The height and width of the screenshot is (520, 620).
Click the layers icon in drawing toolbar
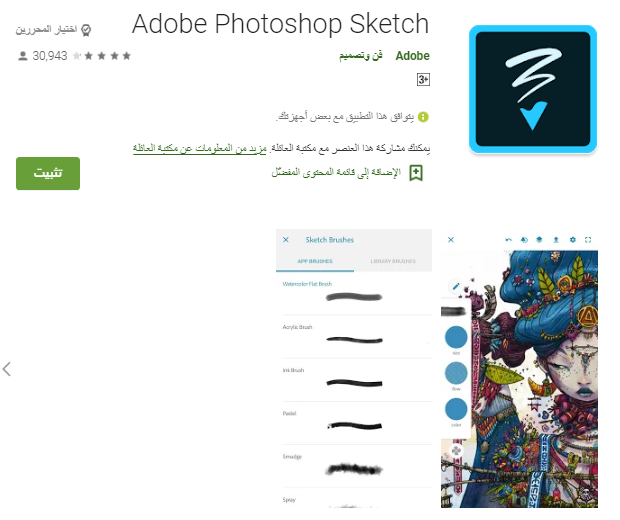(539, 240)
